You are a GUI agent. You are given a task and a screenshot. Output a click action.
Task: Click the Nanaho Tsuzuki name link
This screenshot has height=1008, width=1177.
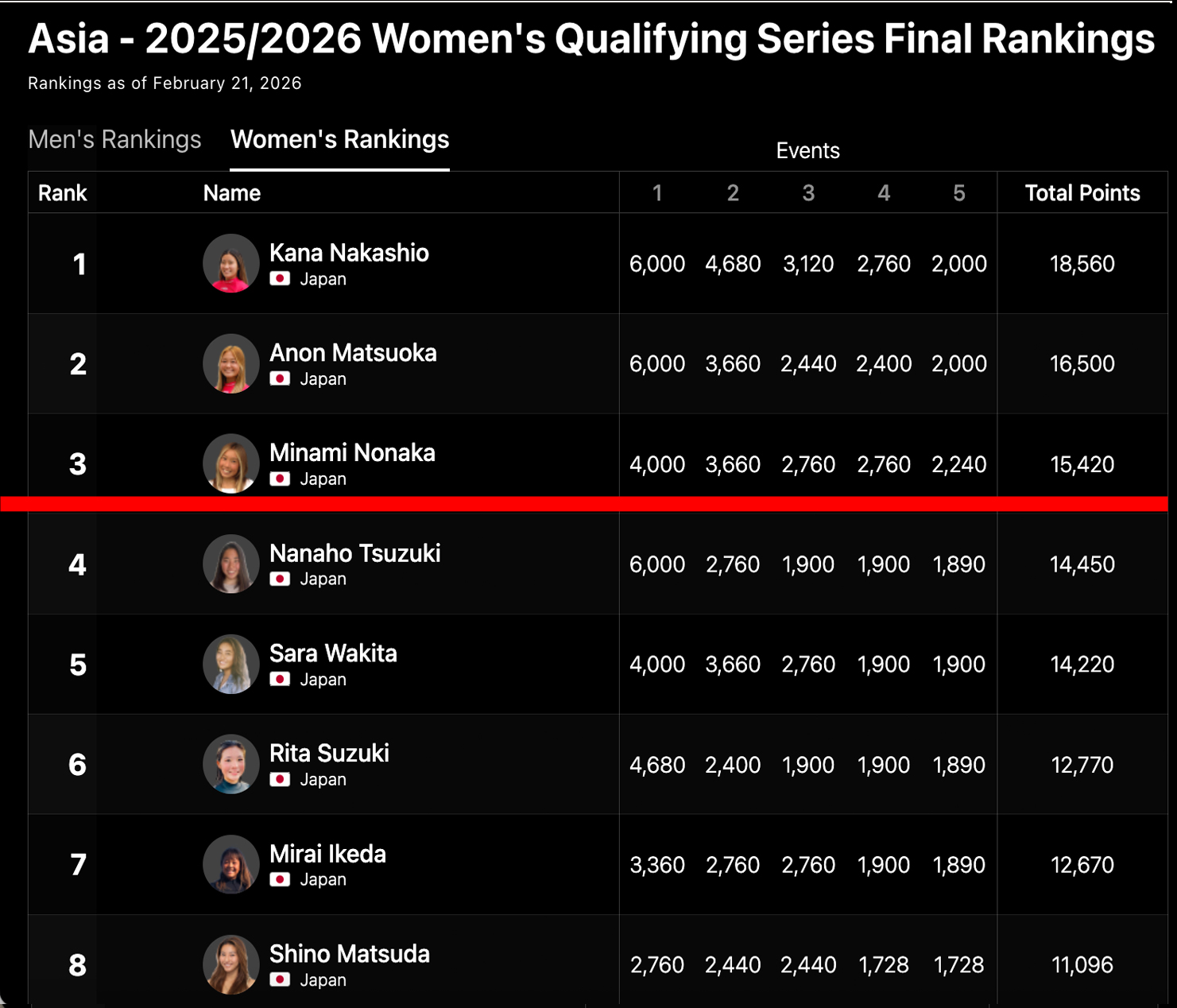[x=354, y=553]
